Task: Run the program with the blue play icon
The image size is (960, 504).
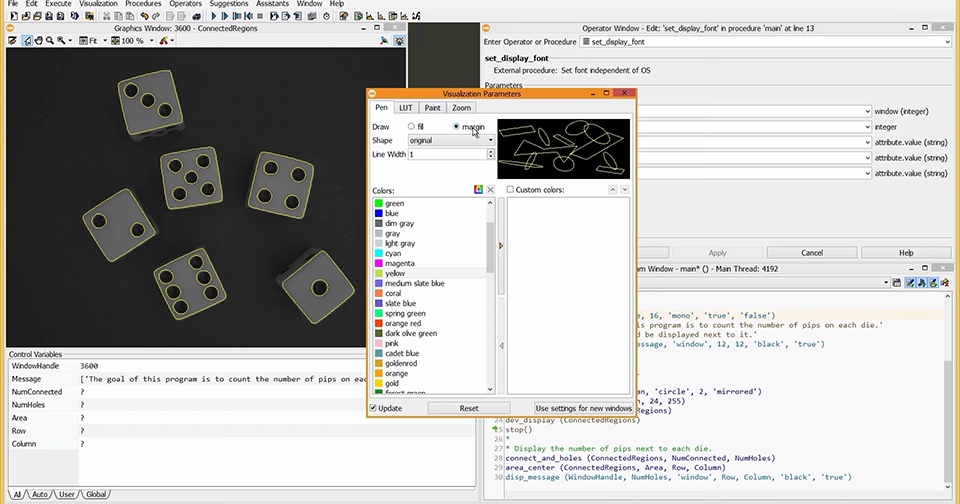Action: point(214,16)
